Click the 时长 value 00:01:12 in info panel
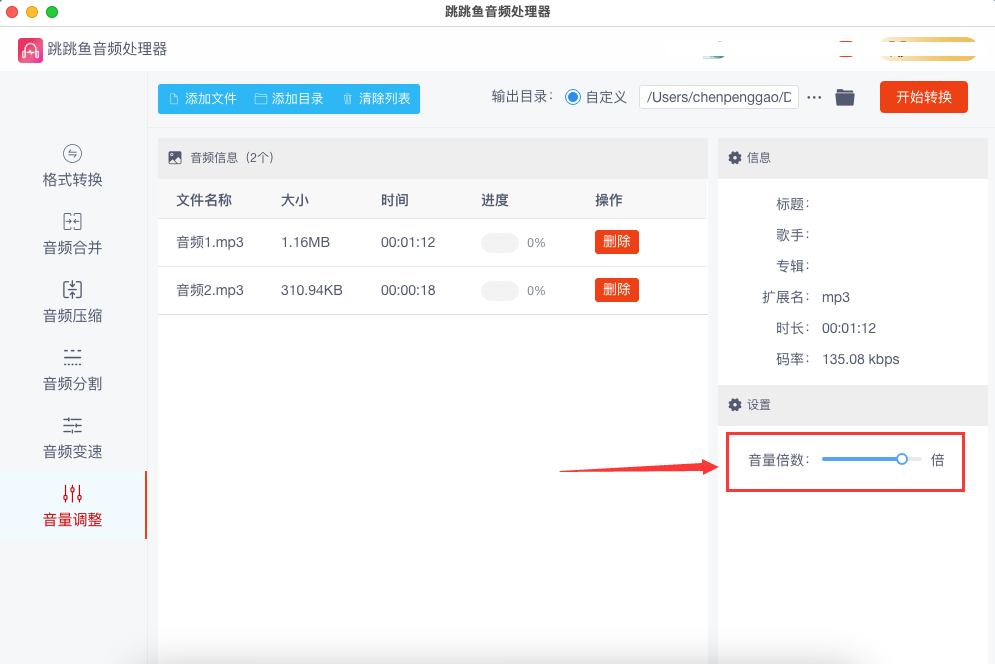Screen dimensions: 995x664 848,328
